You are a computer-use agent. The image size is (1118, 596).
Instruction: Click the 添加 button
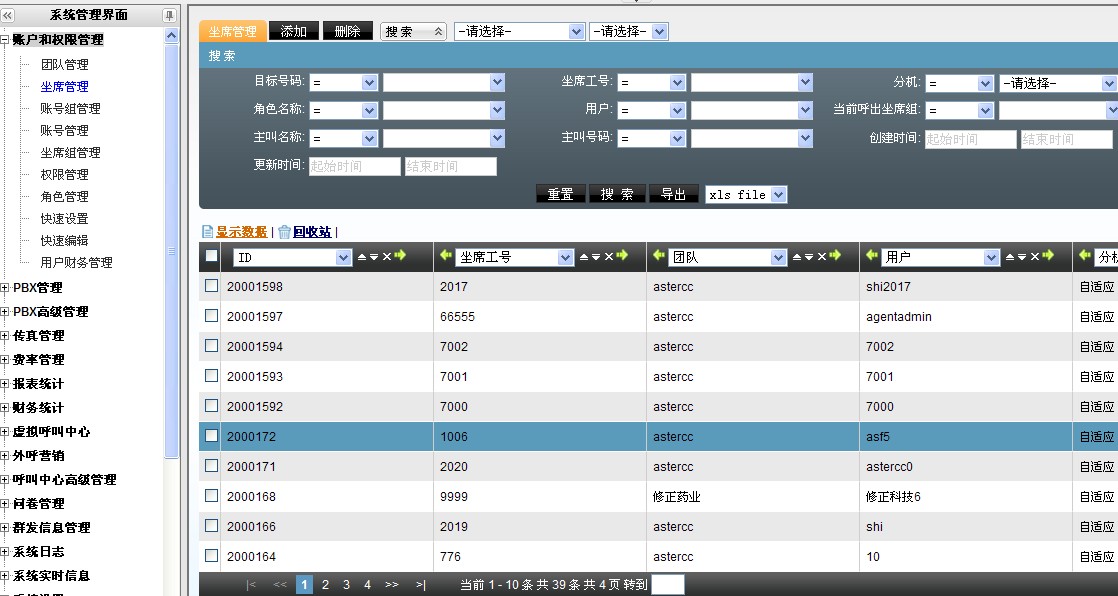[x=294, y=31]
